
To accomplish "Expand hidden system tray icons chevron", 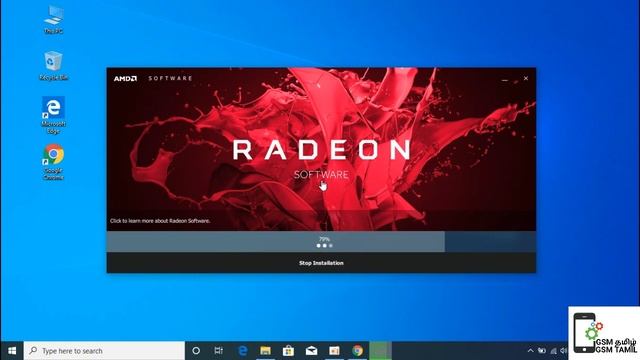I will (530, 351).
